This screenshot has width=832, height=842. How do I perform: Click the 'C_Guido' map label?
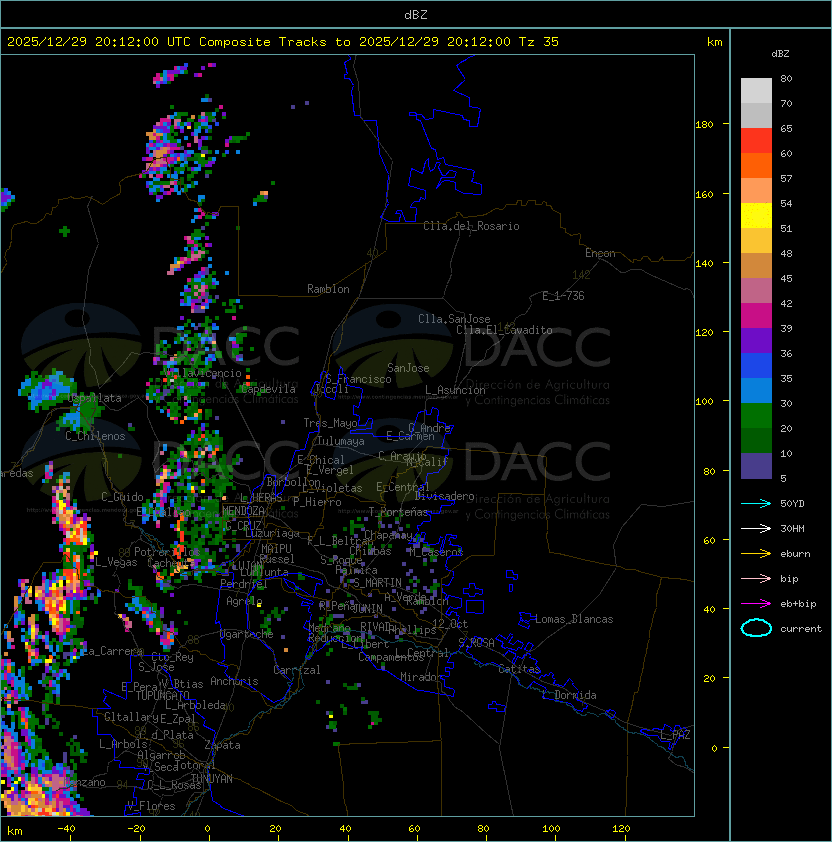(122, 497)
